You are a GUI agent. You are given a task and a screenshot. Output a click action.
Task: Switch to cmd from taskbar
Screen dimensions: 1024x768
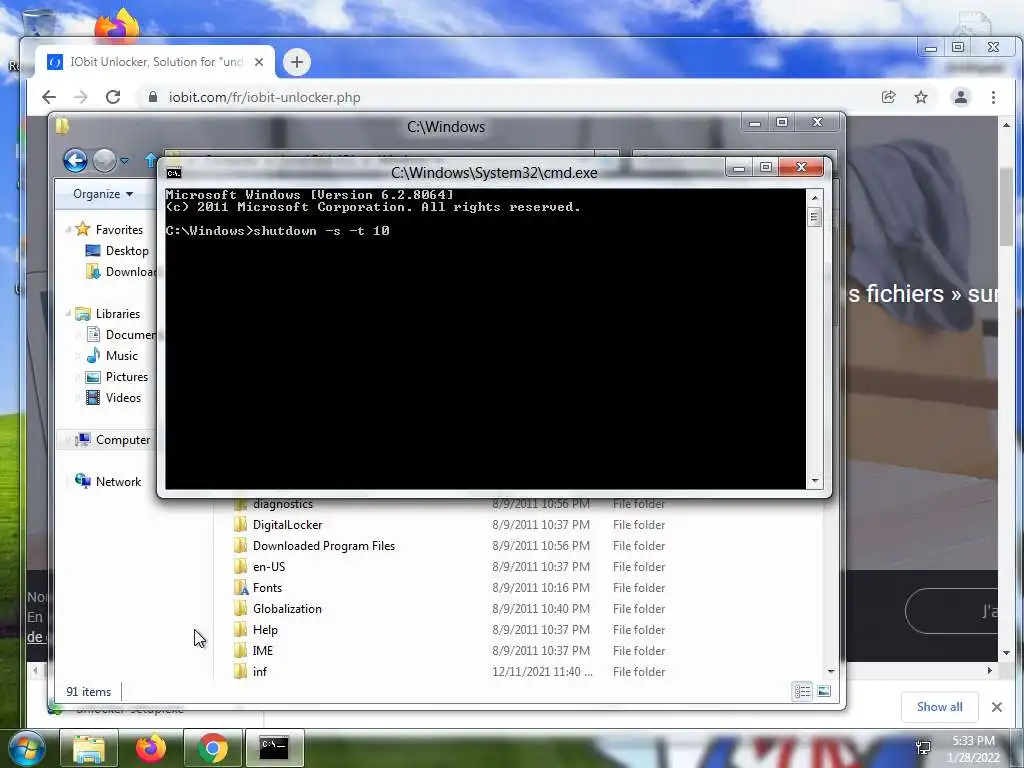pos(275,748)
